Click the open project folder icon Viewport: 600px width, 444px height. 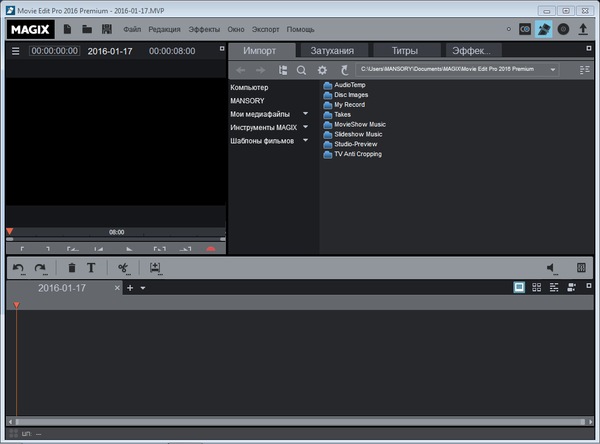pos(87,29)
